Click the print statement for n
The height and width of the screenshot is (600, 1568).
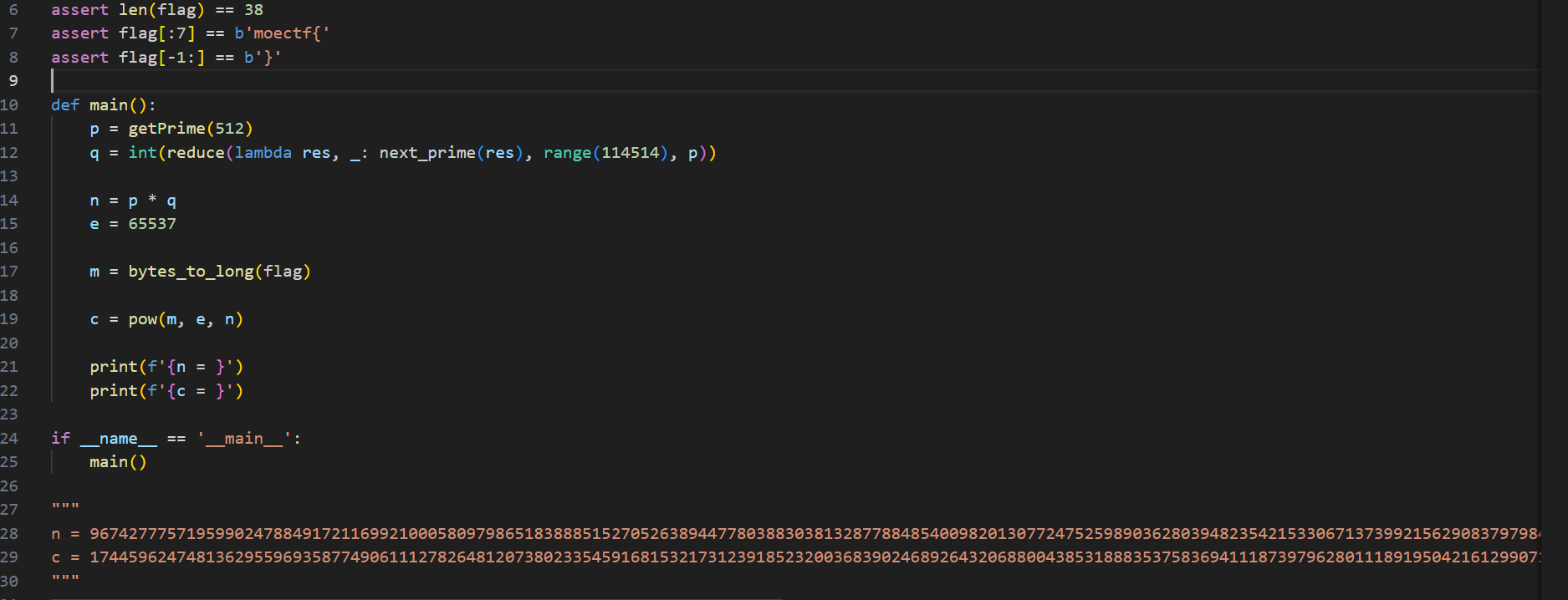pyautogui.click(x=166, y=367)
